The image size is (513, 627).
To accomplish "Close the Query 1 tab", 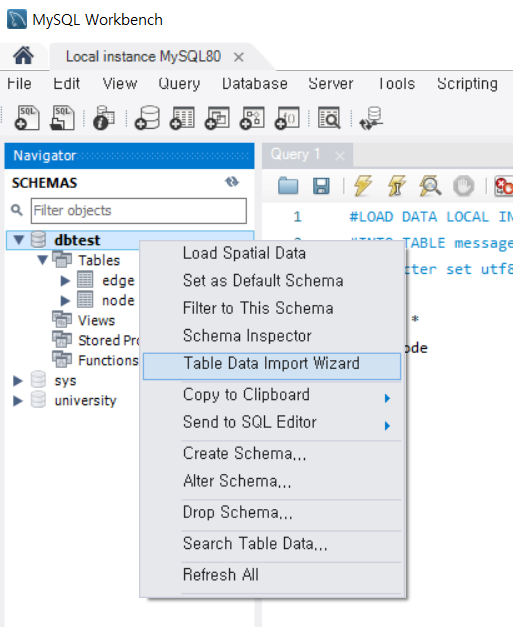I will click(340, 156).
